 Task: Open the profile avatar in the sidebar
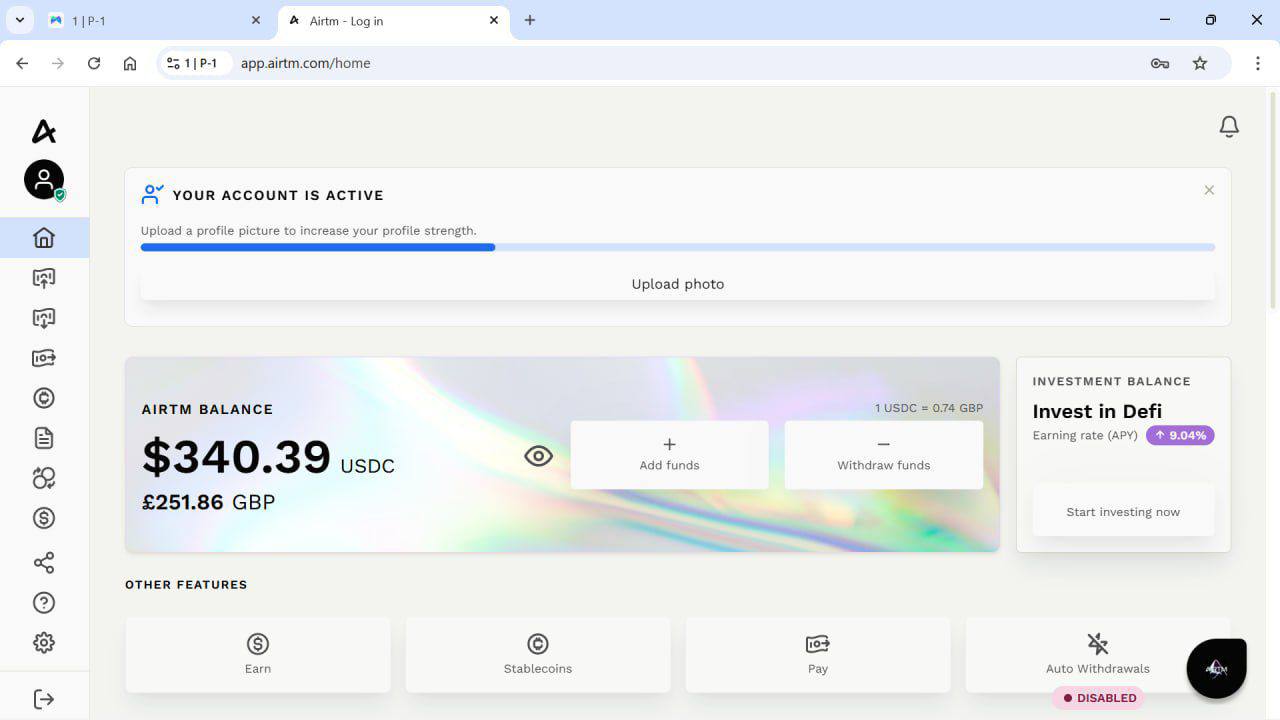(44, 180)
